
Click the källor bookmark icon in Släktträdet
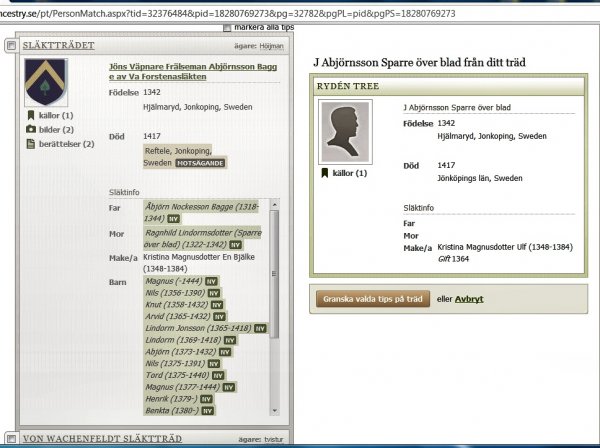tap(30, 116)
